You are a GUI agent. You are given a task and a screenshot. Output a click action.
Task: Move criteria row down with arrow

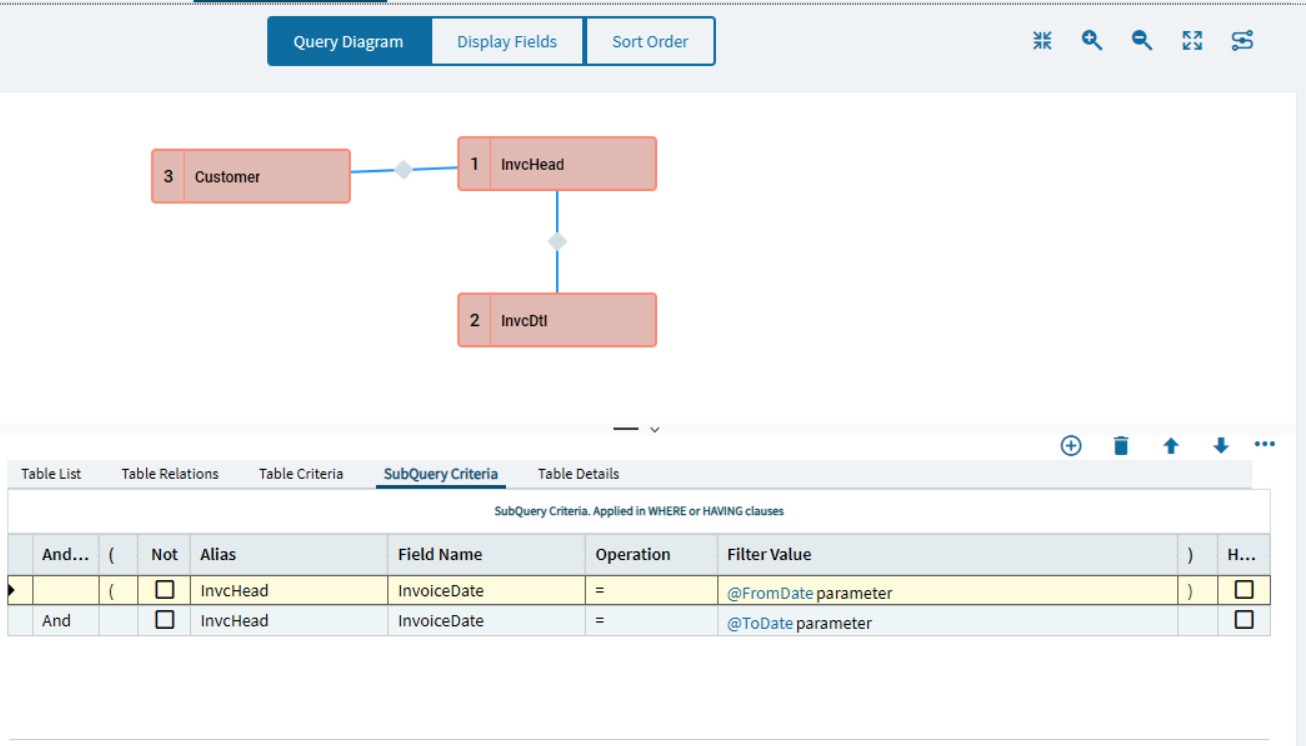(1220, 446)
